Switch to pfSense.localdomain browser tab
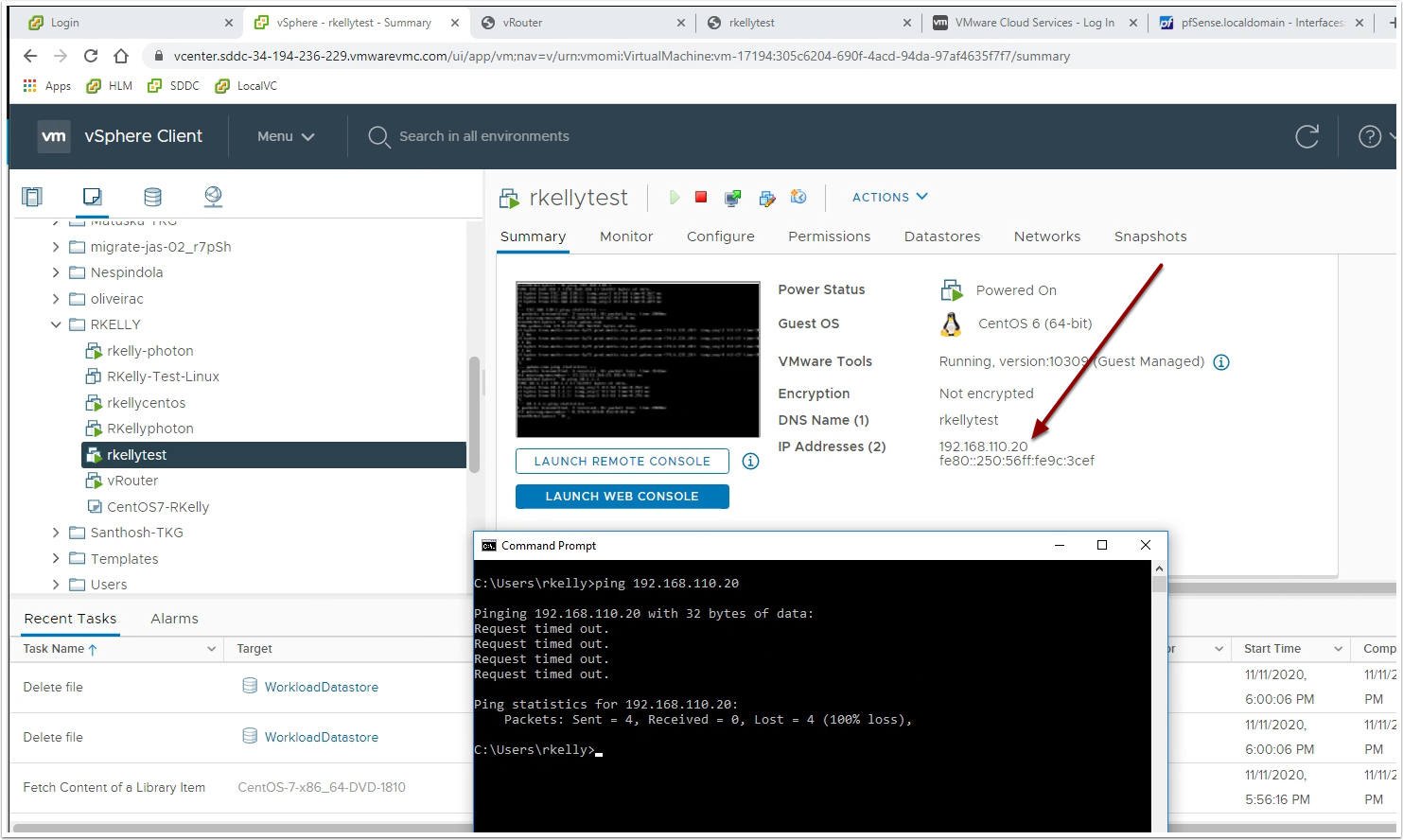Image resolution: width=1403 pixels, height=840 pixels. [x=1262, y=23]
